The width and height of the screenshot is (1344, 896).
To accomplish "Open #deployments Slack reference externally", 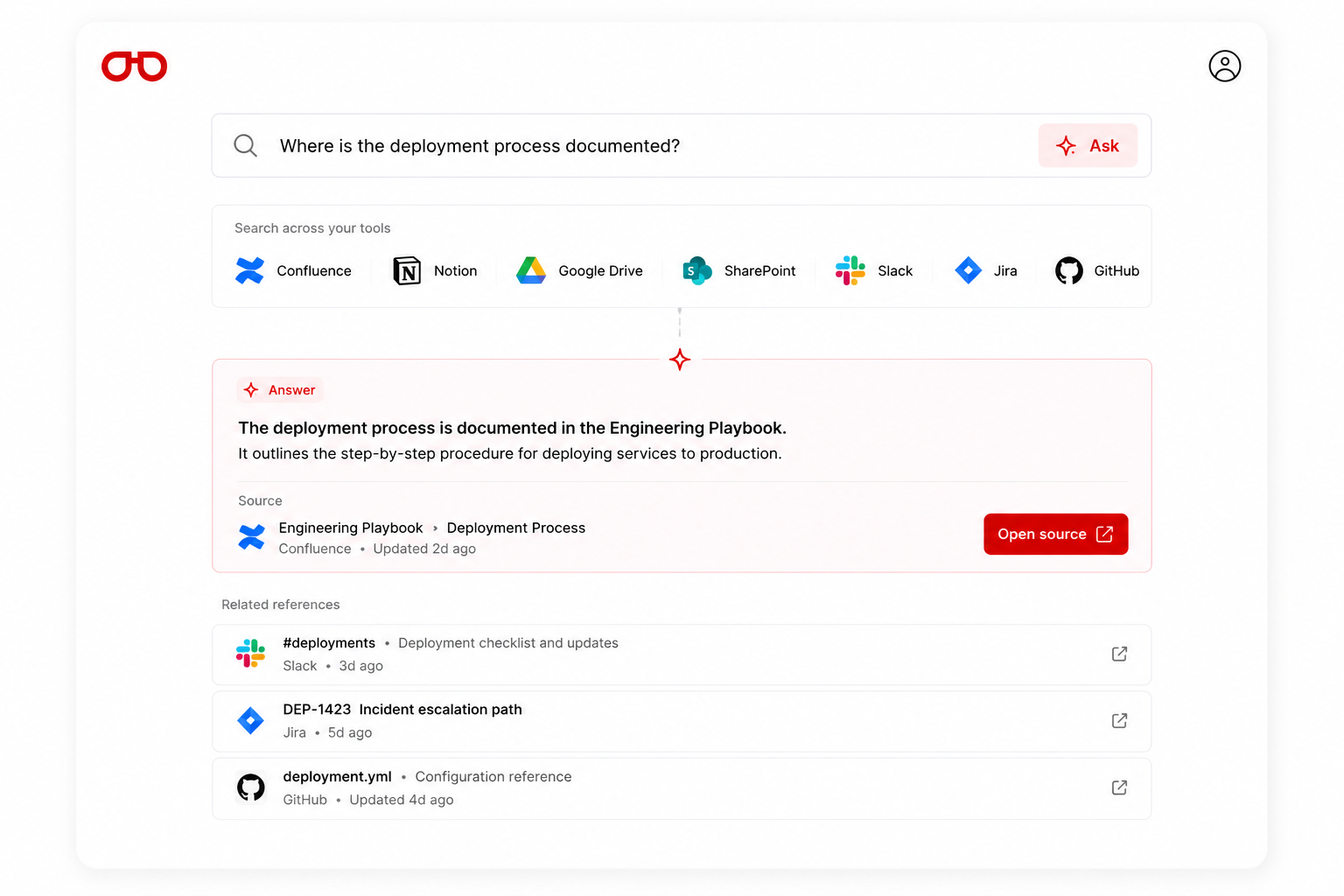I will [1119, 654].
